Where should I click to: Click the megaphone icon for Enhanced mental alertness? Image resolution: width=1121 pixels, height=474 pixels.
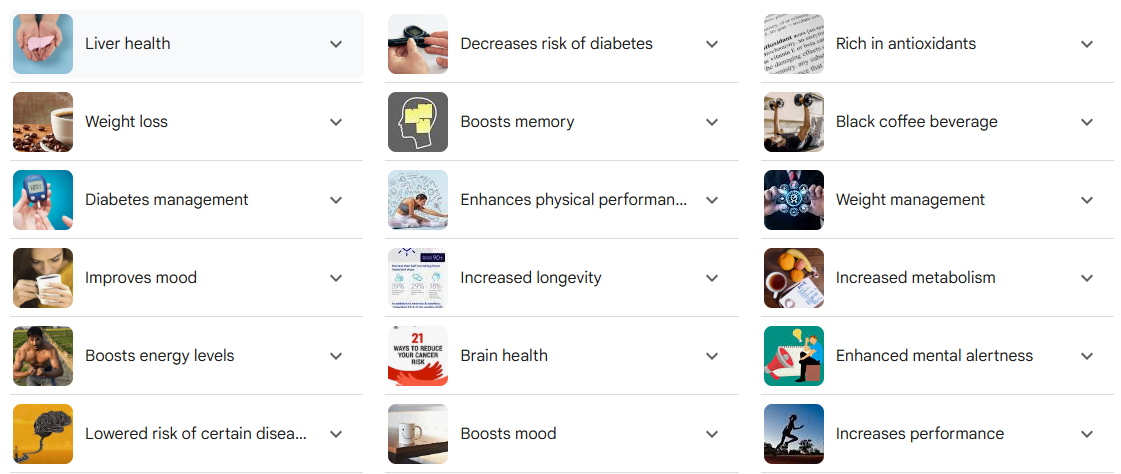(x=793, y=356)
